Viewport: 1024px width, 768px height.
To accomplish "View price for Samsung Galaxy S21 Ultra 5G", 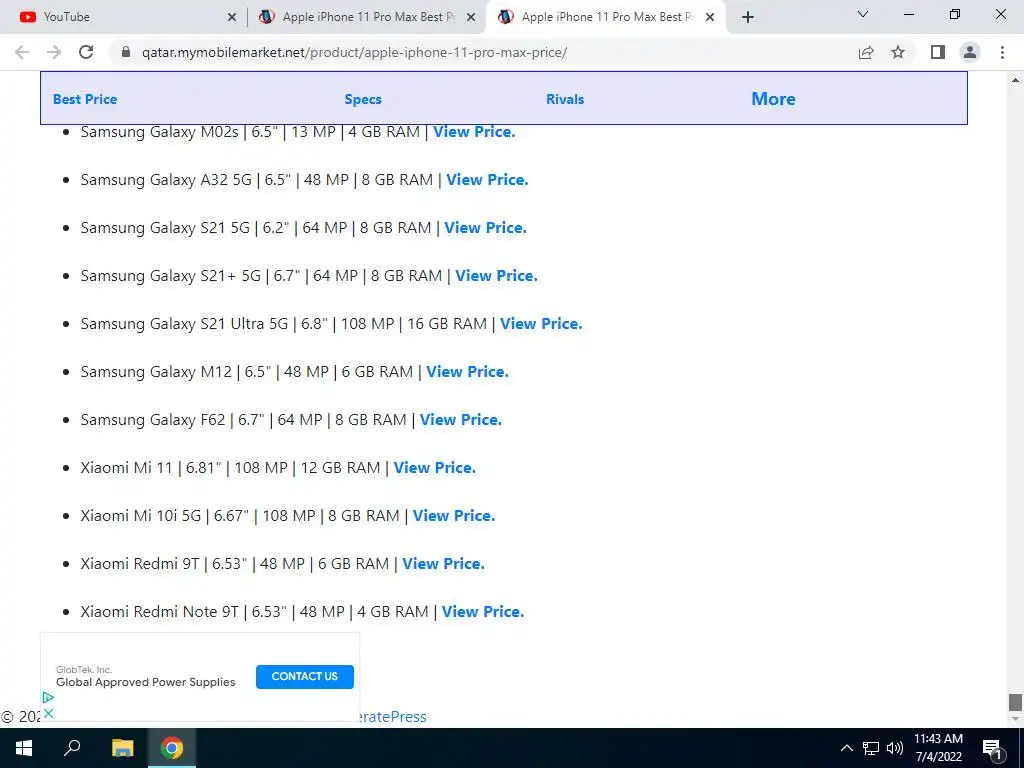I will coord(541,324).
